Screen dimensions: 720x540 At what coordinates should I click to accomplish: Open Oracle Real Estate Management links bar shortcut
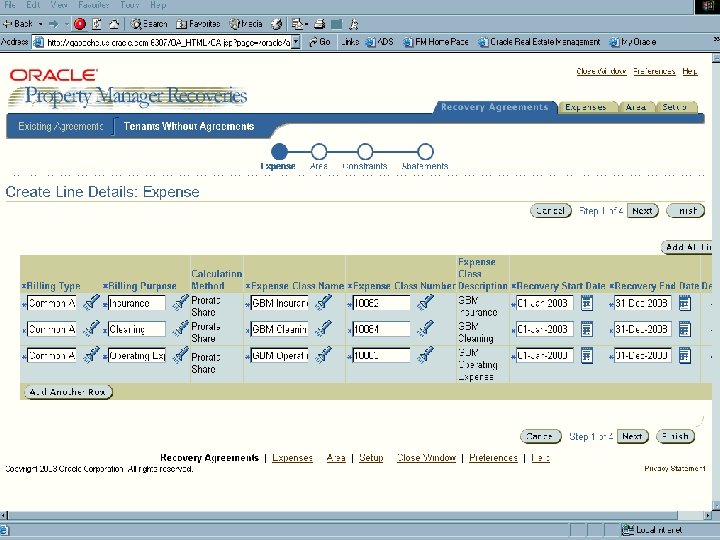tap(539, 42)
